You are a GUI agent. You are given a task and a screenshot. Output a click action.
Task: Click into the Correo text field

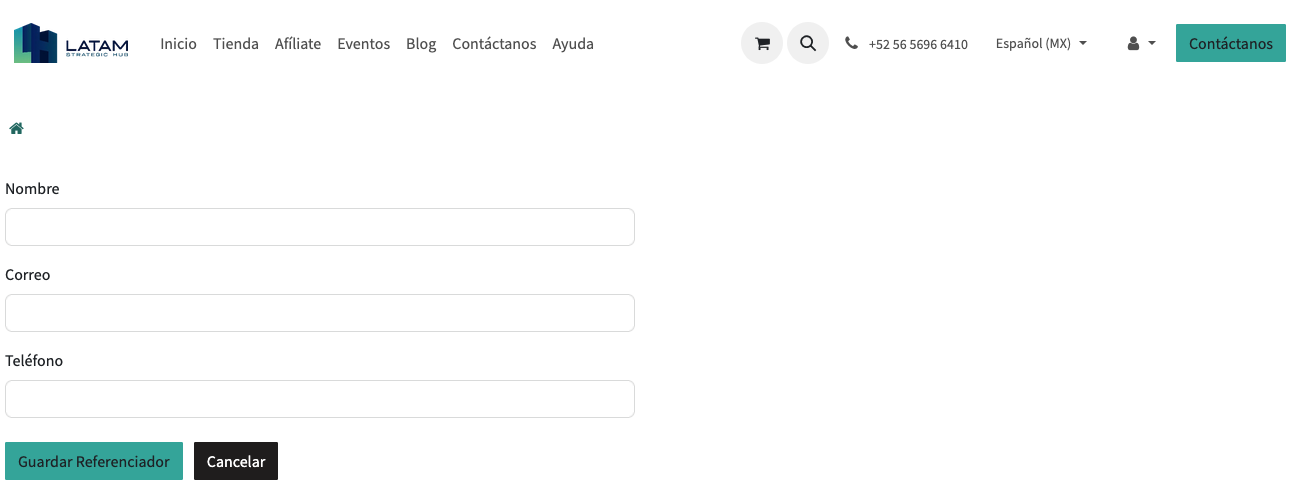pyautogui.click(x=320, y=313)
